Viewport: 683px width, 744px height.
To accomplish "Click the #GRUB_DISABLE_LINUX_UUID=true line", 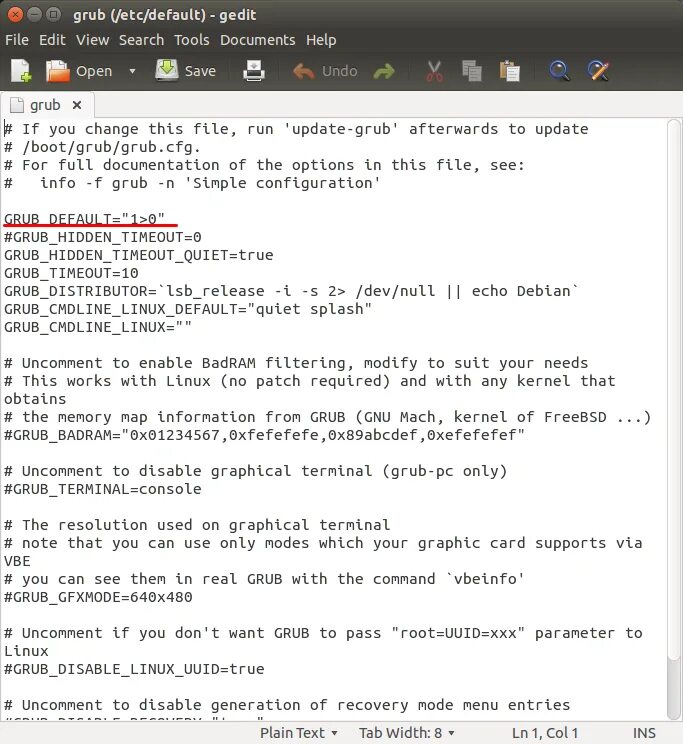I will [134, 669].
